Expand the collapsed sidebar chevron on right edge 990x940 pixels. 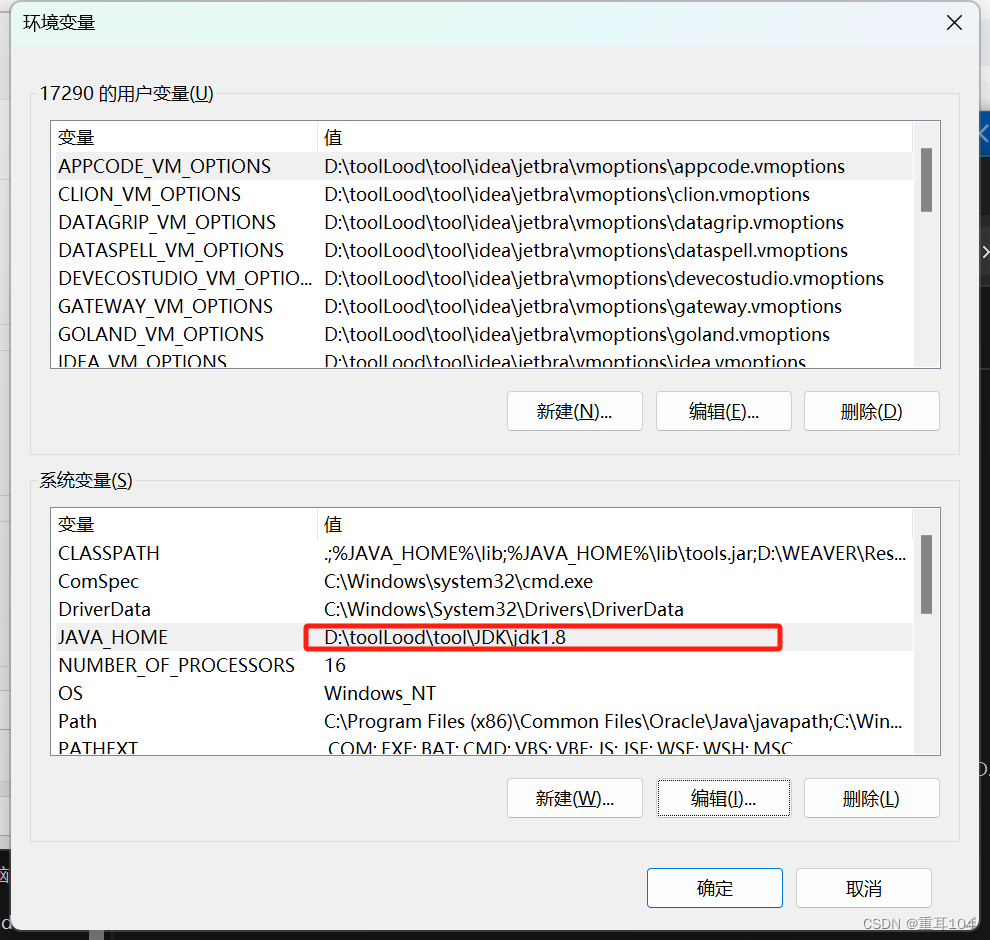(x=984, y=251)
